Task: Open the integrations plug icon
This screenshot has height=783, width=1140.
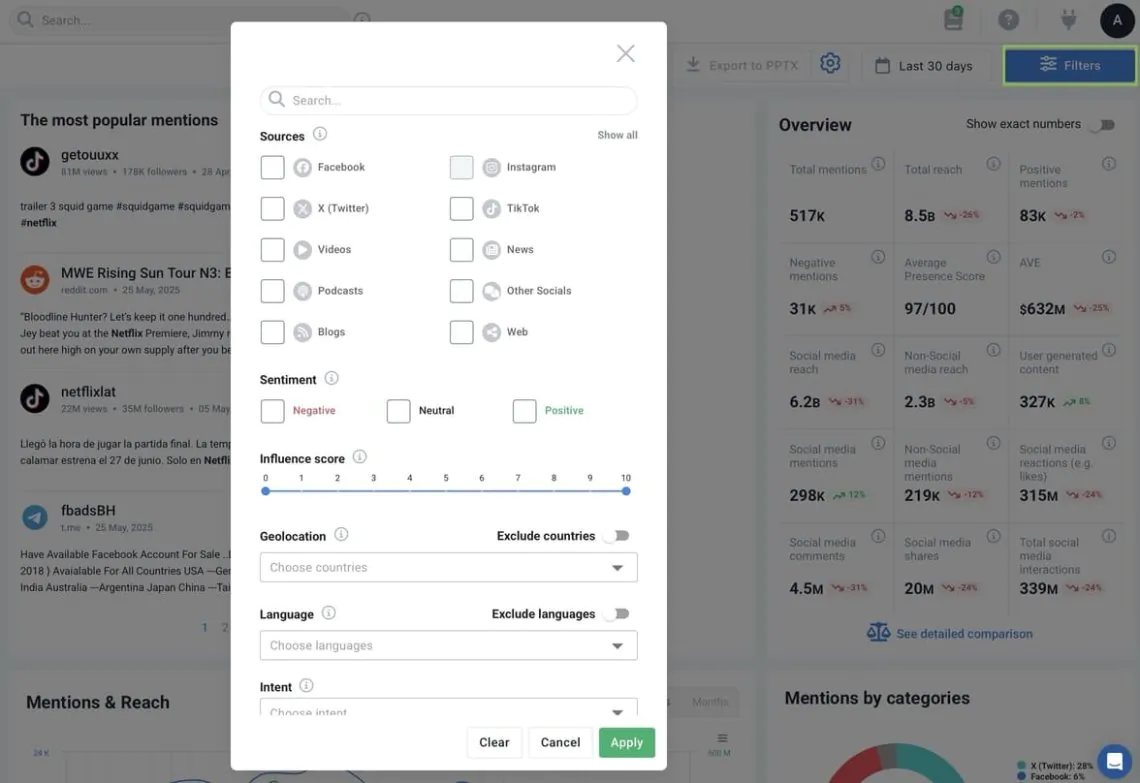Action: 1068,20
